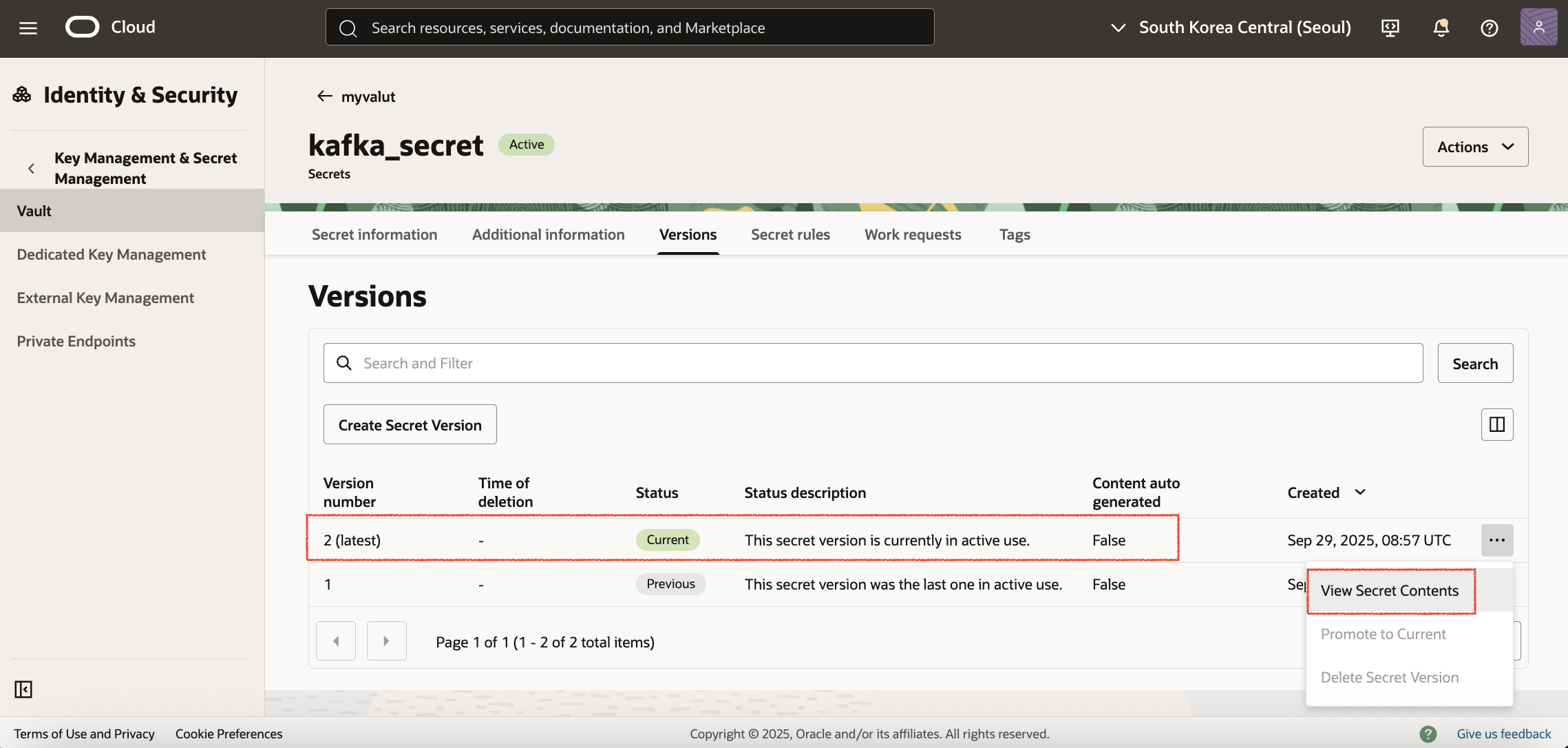The width and height of the screenshot is (1568, 748).
Task: Click the Active status badge by kafka_secret
Action: coord(526,144)
